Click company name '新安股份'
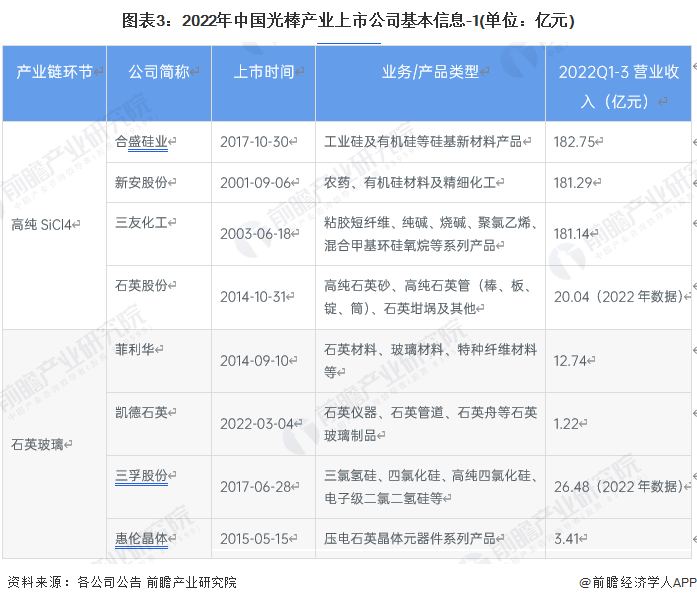 click(141, 183)
